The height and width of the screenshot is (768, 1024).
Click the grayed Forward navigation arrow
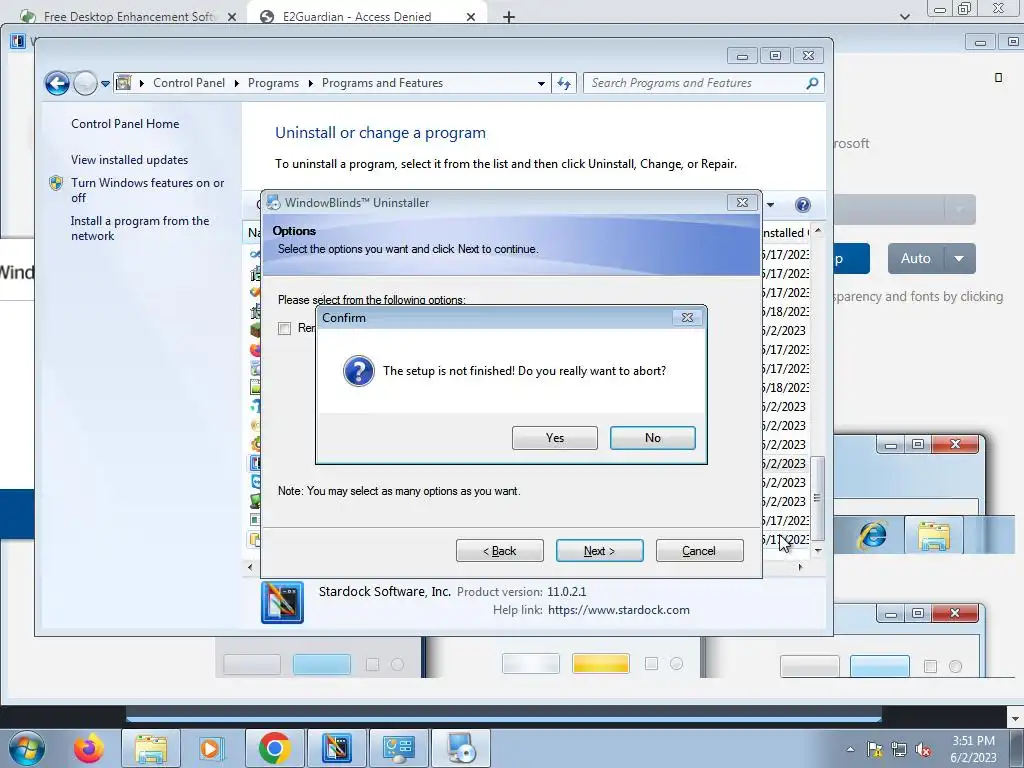click(85, 83)
